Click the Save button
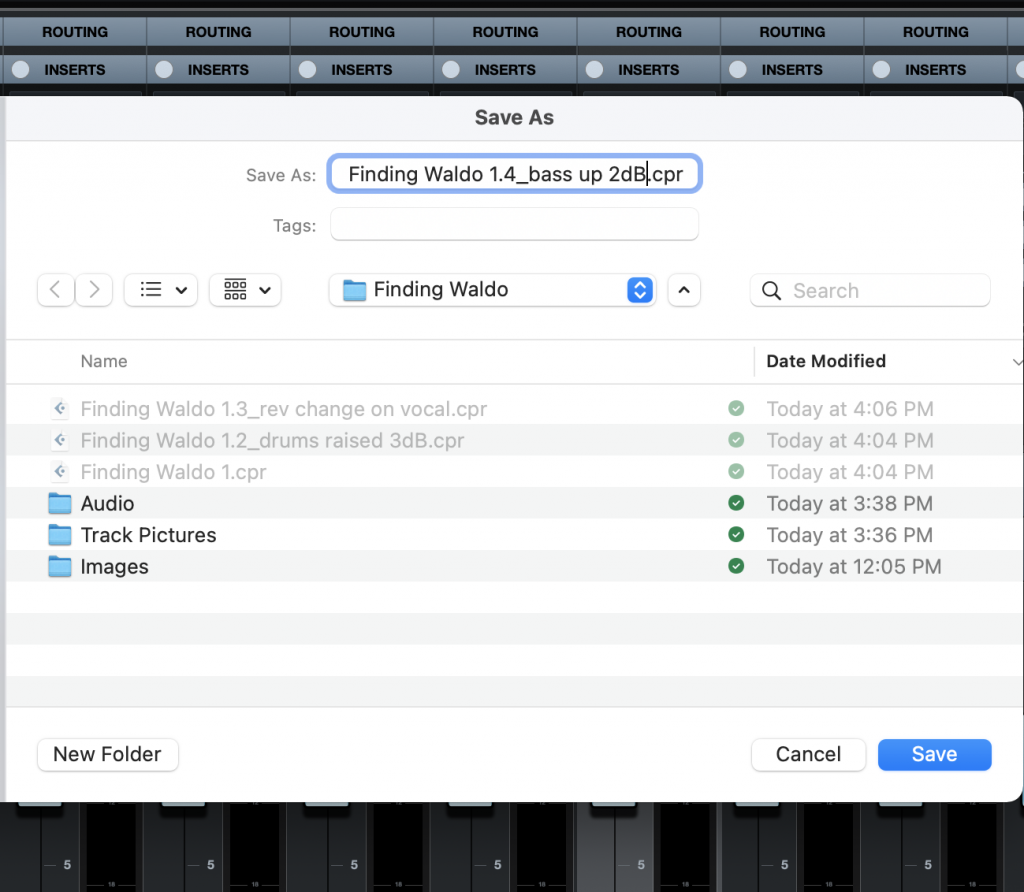This screenshot has width=1024, height=892. click(934, 754)
